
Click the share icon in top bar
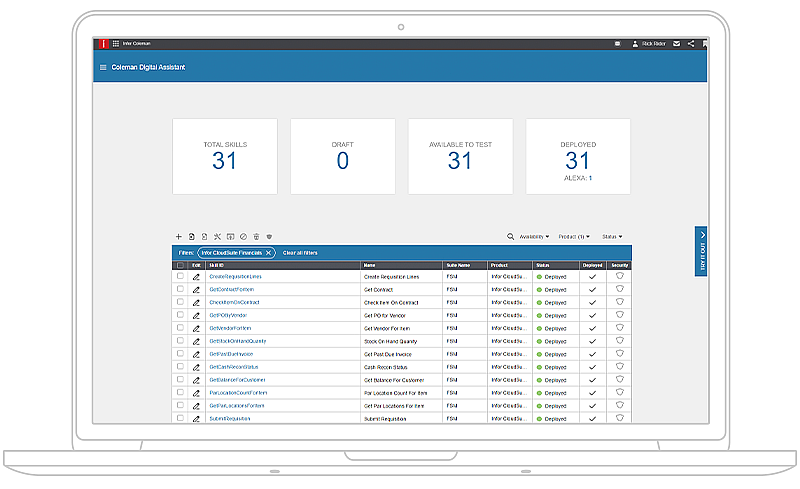coord(690,44)
